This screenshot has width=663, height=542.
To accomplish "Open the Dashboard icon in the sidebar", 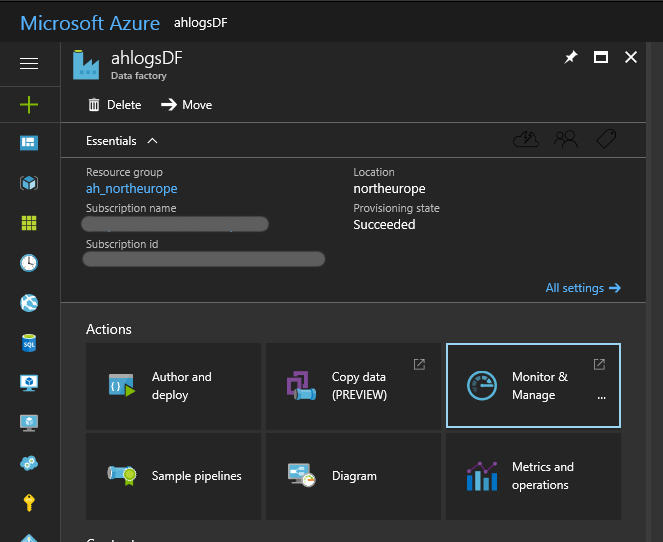I will coord(29,143).
